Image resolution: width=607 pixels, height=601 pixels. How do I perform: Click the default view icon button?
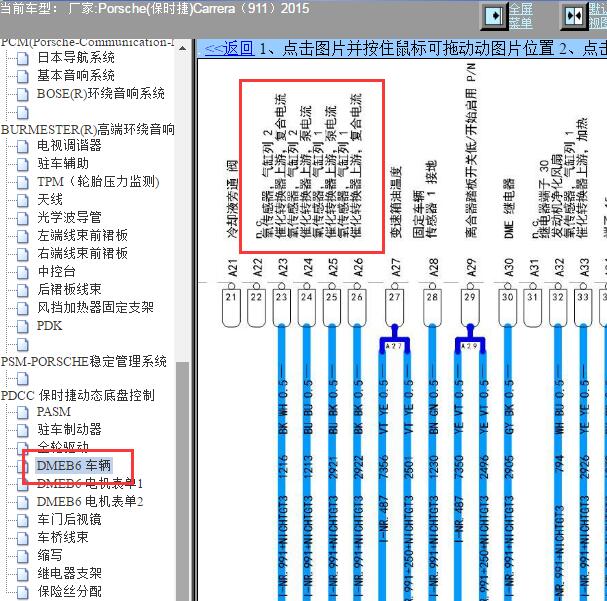click(573, 16)
